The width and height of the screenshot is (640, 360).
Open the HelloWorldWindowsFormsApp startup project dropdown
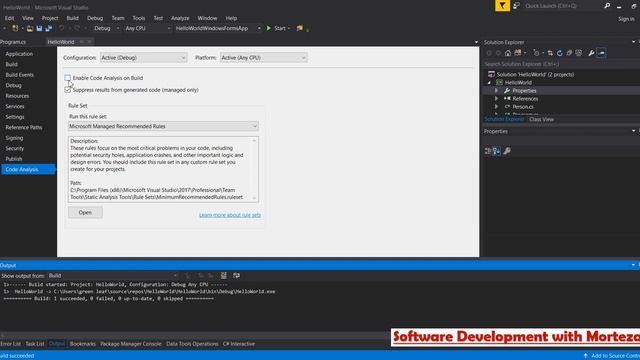click(218, 28)
